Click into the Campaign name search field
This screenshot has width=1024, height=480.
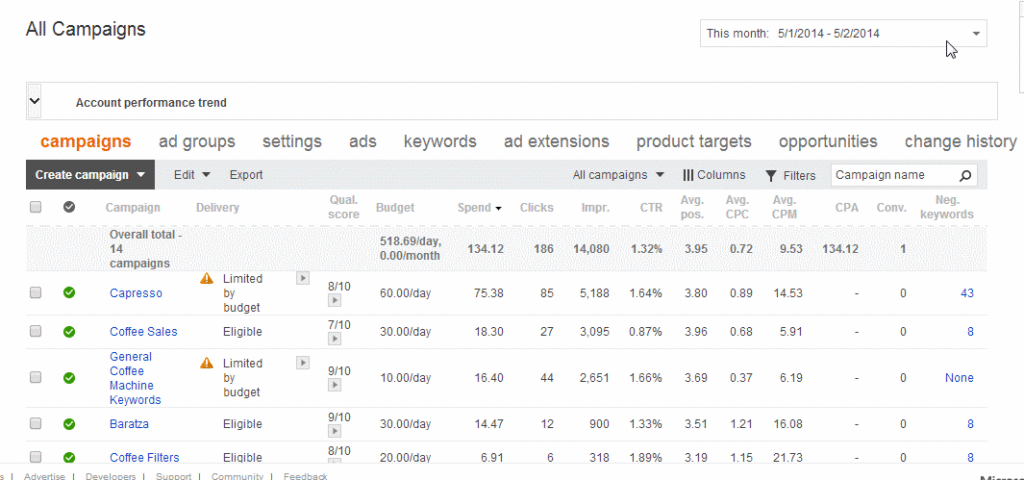point(892,175)
